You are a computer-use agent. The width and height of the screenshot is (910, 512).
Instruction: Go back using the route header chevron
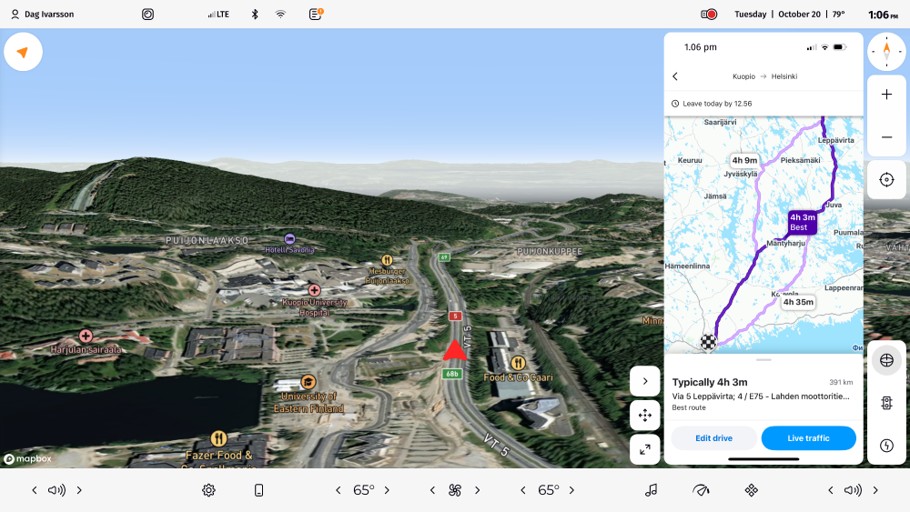[x=675, y=76]
